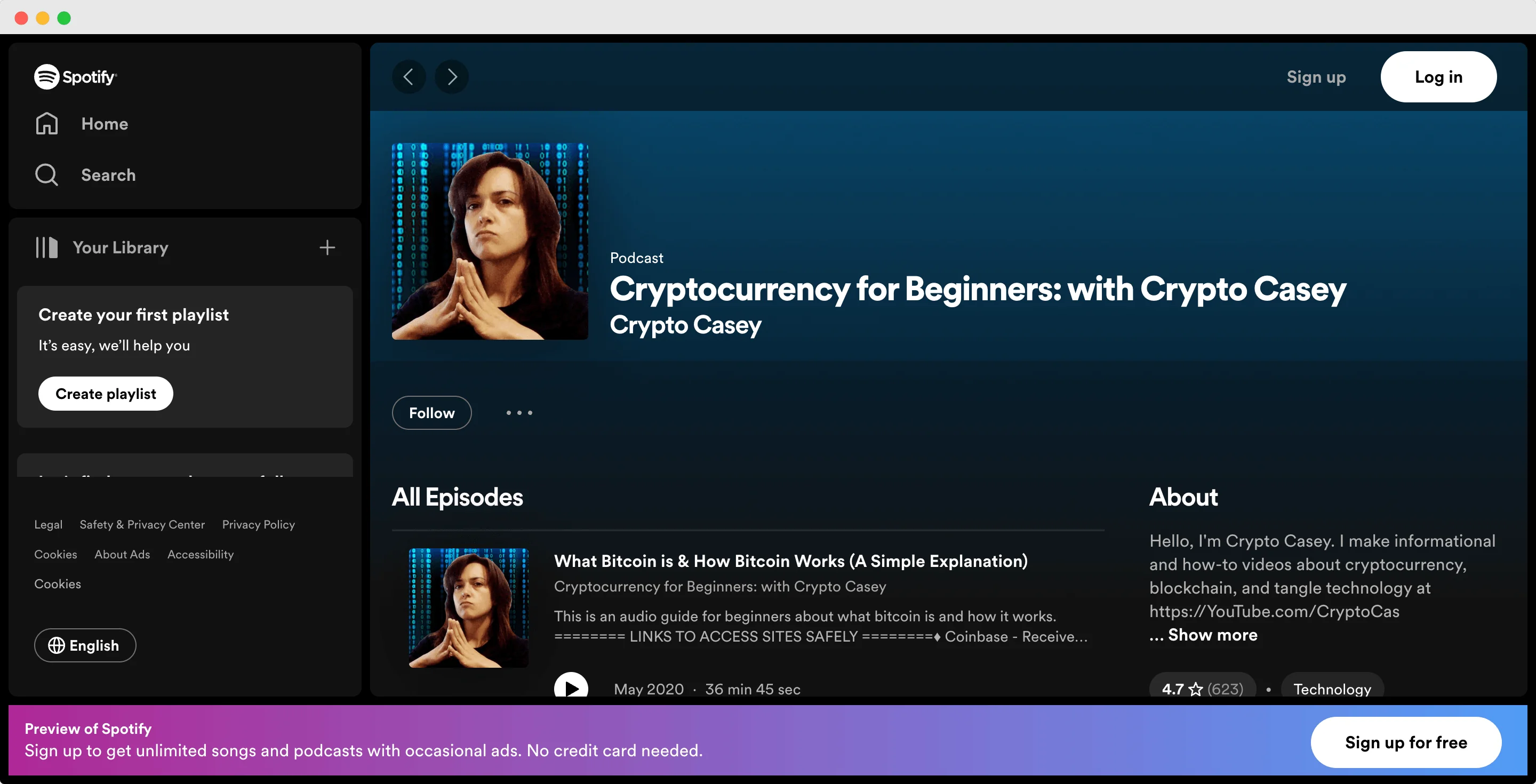Image resolution: width=1536 pixels, height=784 pixels.
Task: Click the Log in button
Action: pos(1438,76)
